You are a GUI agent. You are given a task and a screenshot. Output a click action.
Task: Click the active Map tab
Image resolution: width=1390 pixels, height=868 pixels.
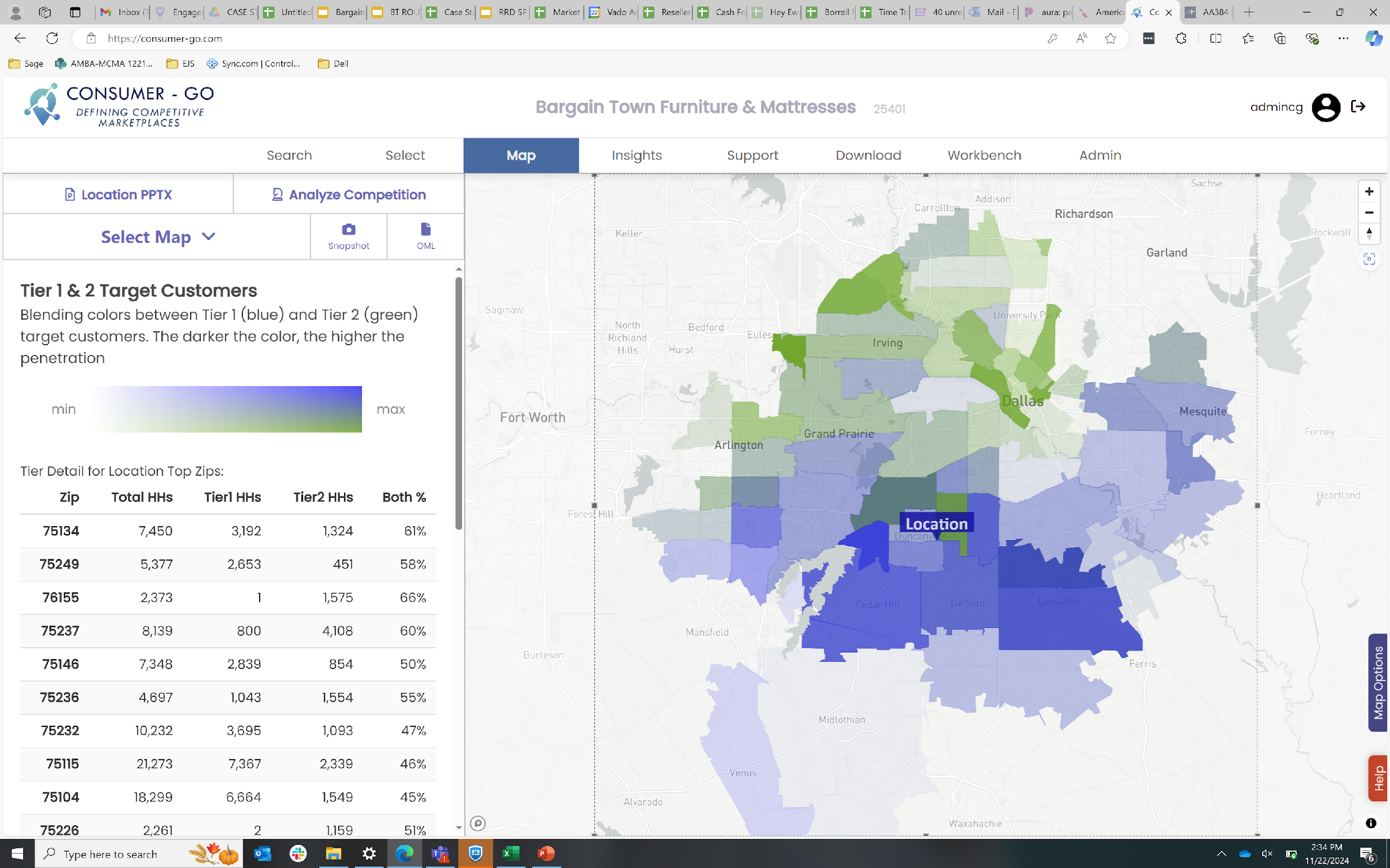click(521, 156)
